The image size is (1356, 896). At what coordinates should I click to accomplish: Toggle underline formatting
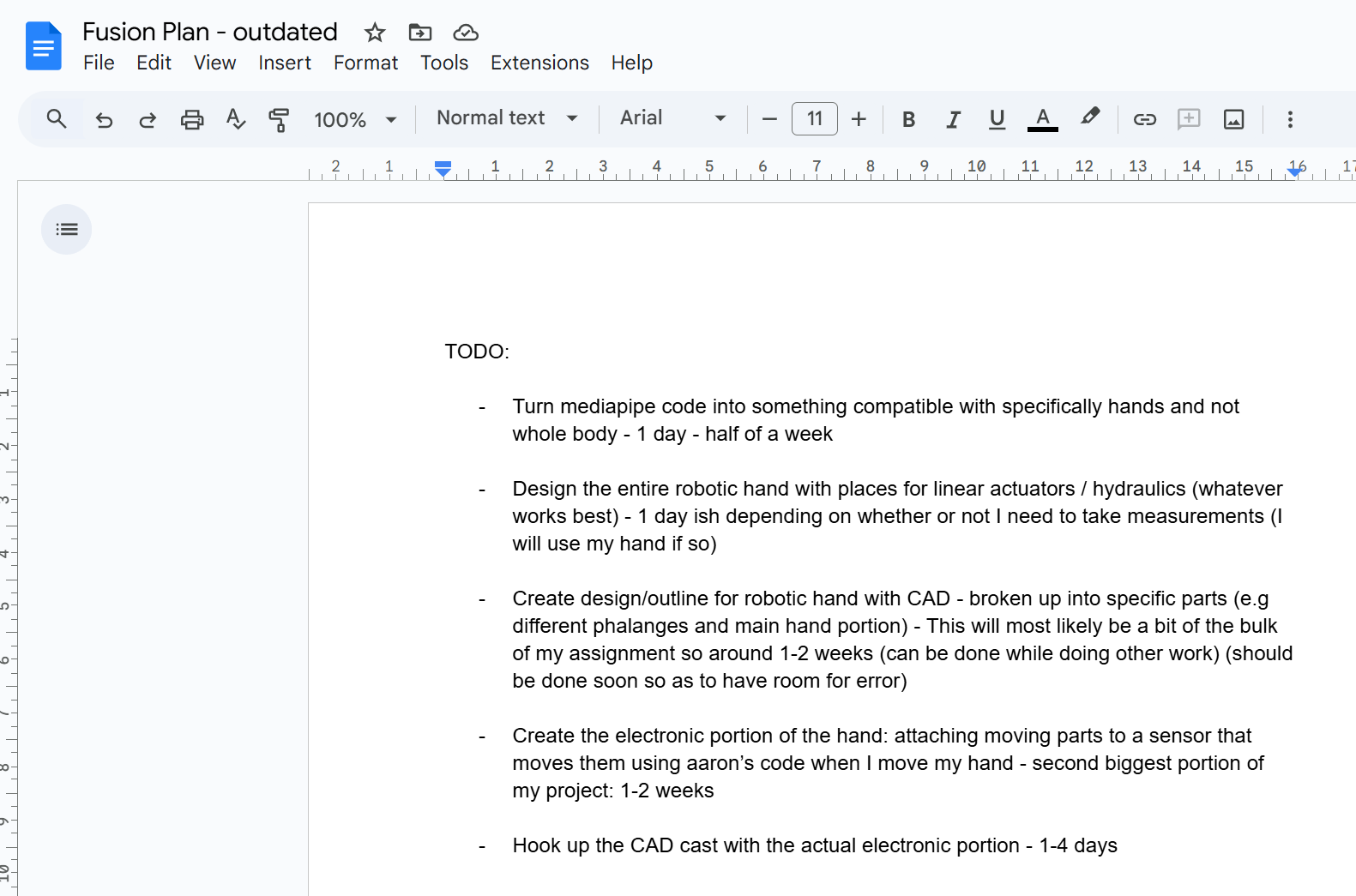(997, 119)
